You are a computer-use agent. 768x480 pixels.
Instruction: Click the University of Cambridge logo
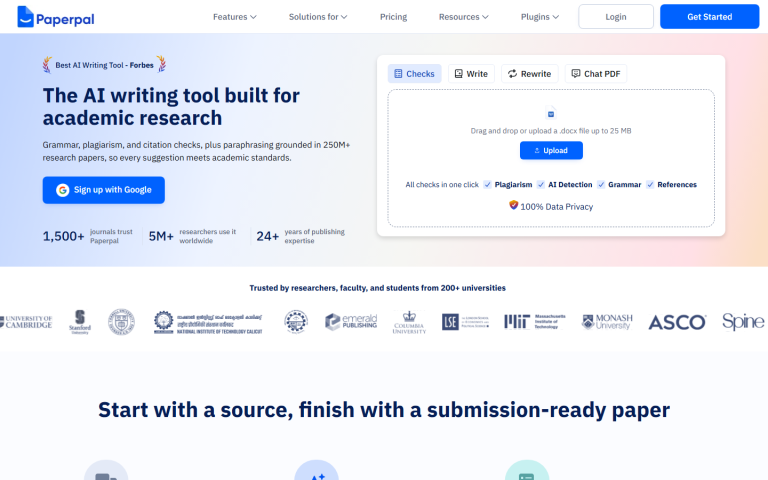26,322
